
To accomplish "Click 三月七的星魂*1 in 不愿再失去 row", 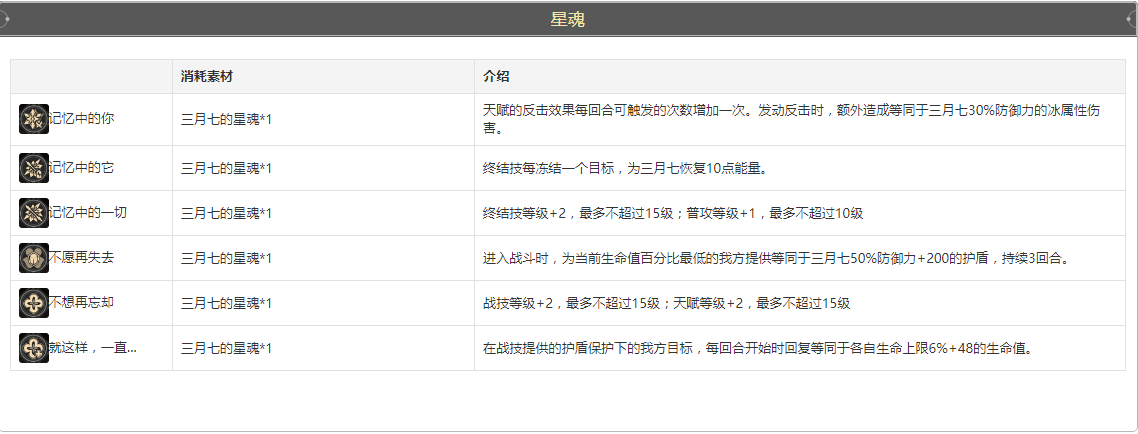I will pos(226,258).
